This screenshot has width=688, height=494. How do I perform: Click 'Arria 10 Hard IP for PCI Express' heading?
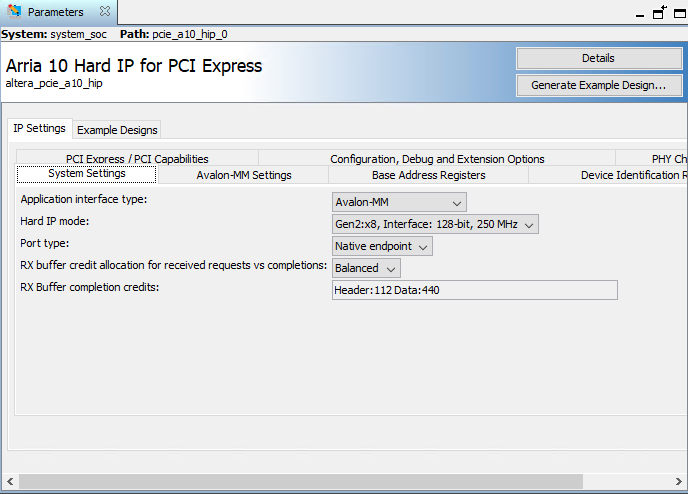[134, 66]
